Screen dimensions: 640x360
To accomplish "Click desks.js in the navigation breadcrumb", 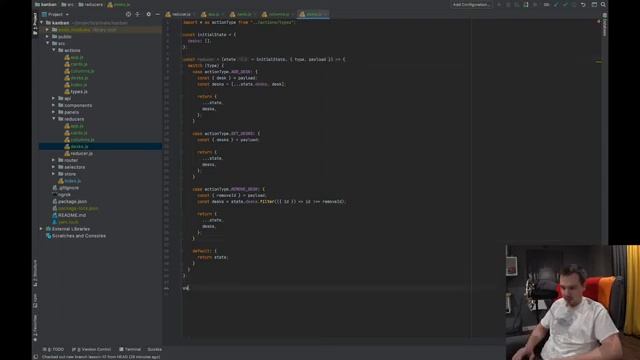I will click(x=118, y=4).
